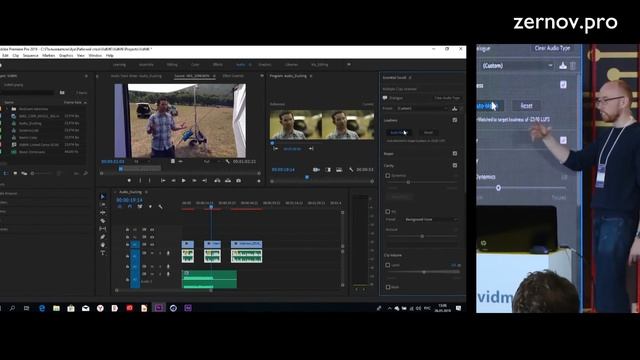The height and width of the screenshot is (360, 640).
Task: Switch to Effect Controls tab
Action: point(233,76)
